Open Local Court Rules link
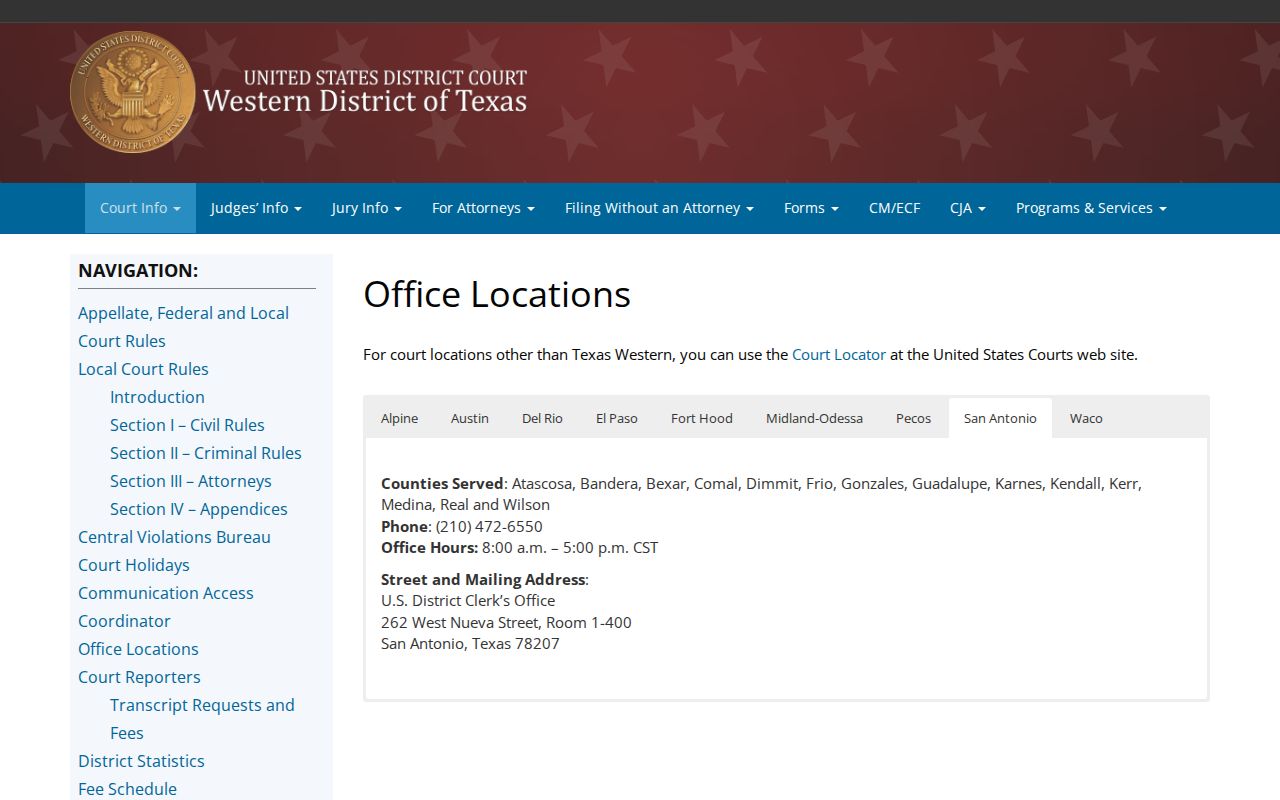 143,369
